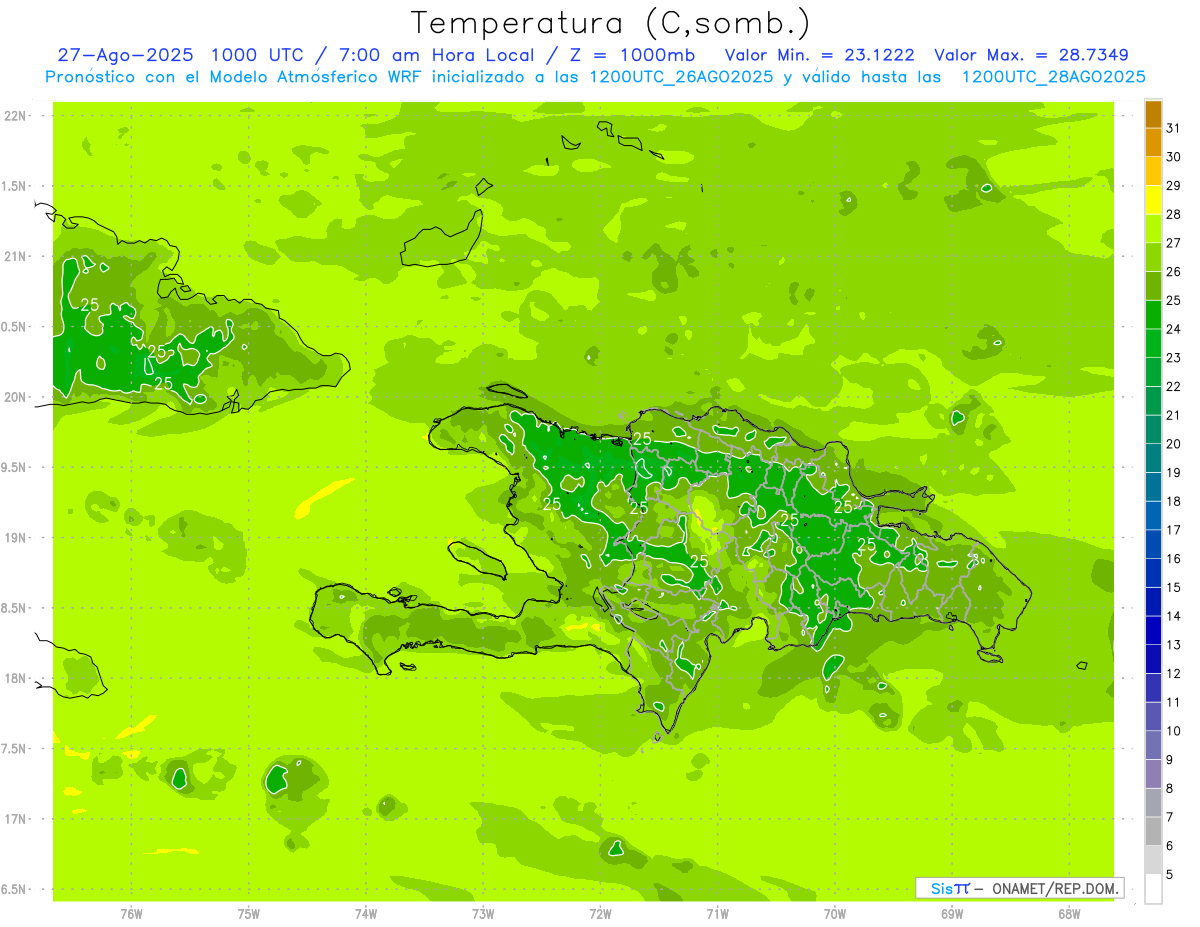Click the '72W' longitude axis label
This screenshot has width=1200, height=927.
click(x=600, y=914)
